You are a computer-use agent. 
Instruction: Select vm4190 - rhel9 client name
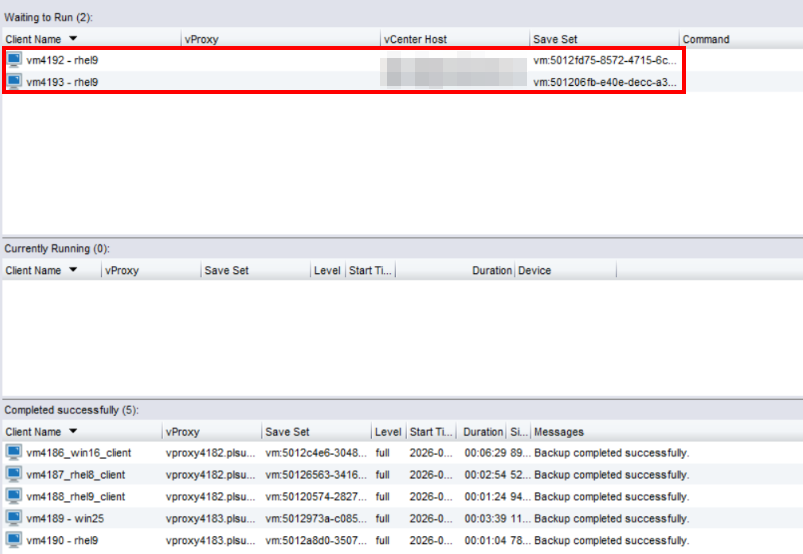[x=62, y=540]
